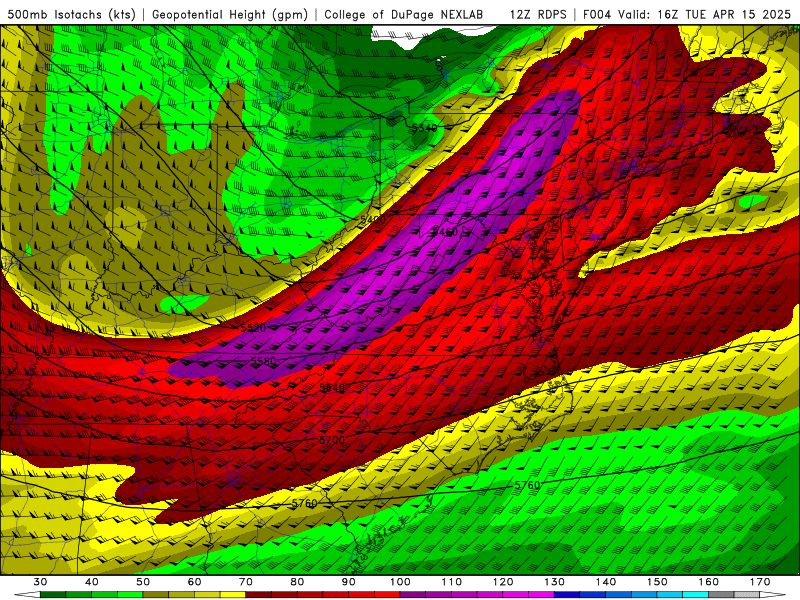
Task: Click the 50 value on the color scale
Action: tap(143, 582)
